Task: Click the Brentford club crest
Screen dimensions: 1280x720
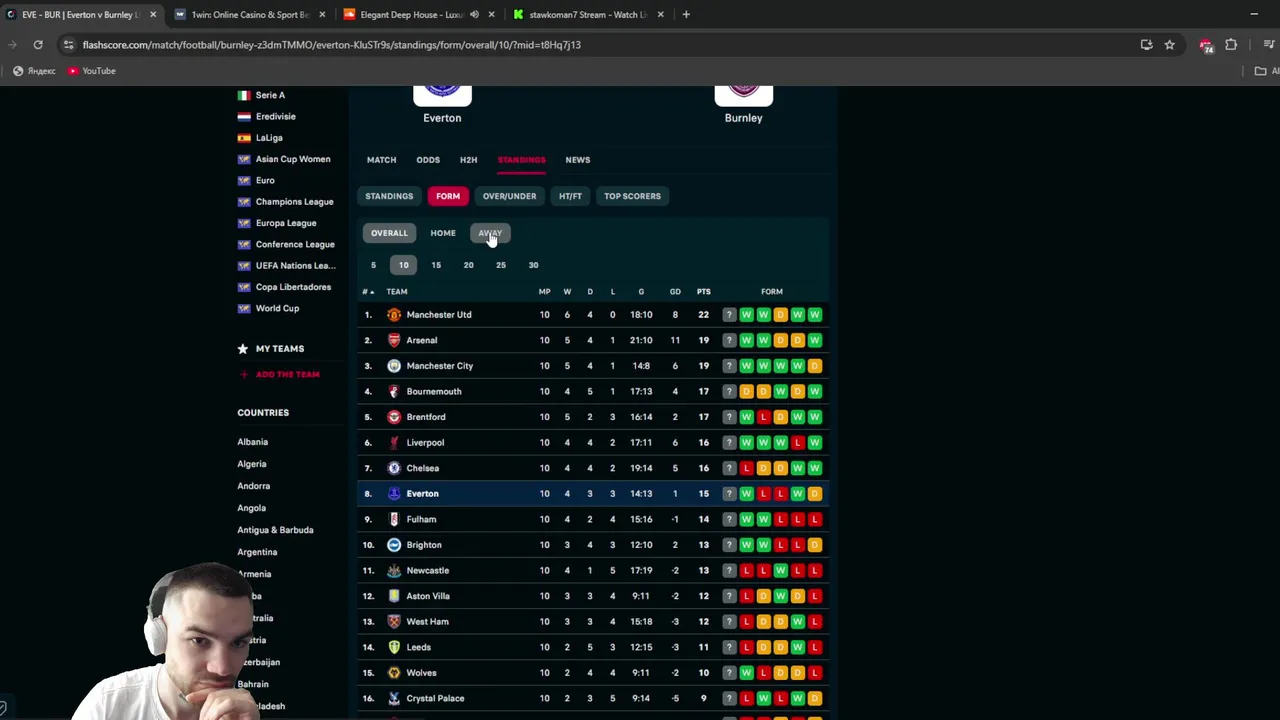Action: (394, 417)
